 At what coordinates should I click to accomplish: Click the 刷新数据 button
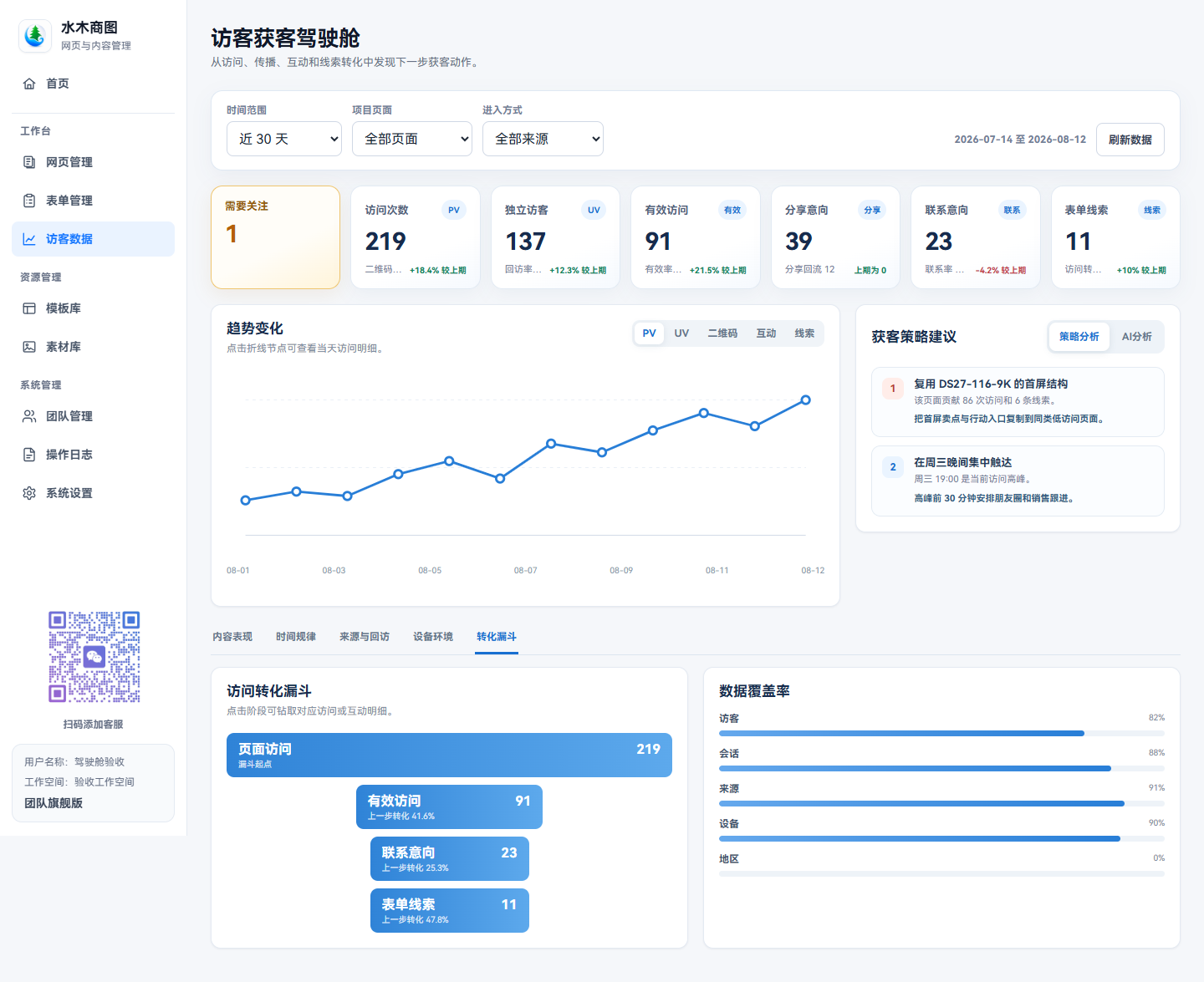point(1130,140)
